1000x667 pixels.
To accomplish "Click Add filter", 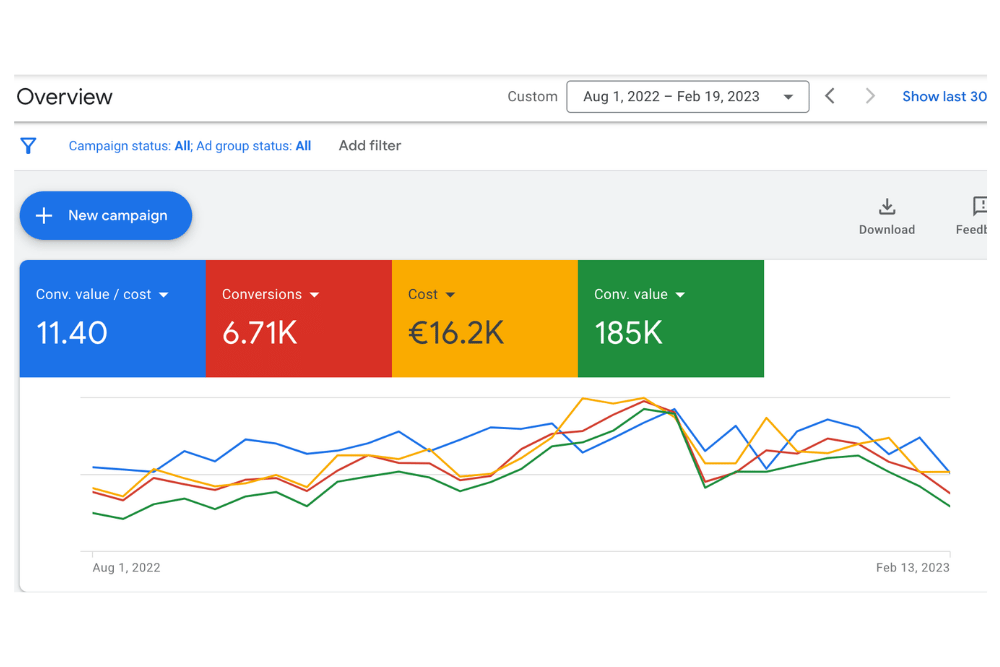I will [x=369, y=146].
